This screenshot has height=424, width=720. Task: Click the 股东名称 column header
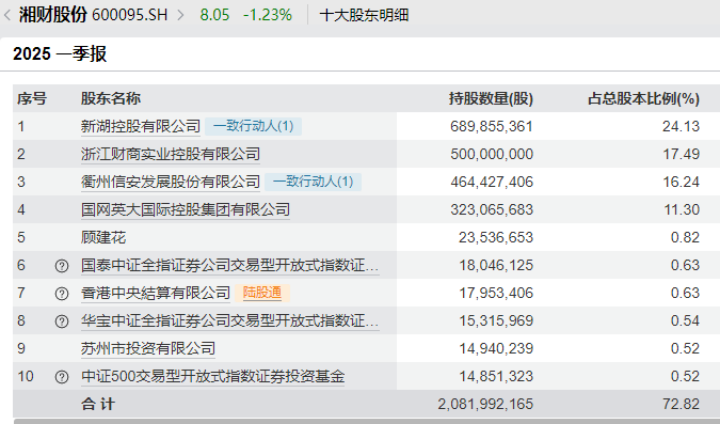tap(111, 99)
